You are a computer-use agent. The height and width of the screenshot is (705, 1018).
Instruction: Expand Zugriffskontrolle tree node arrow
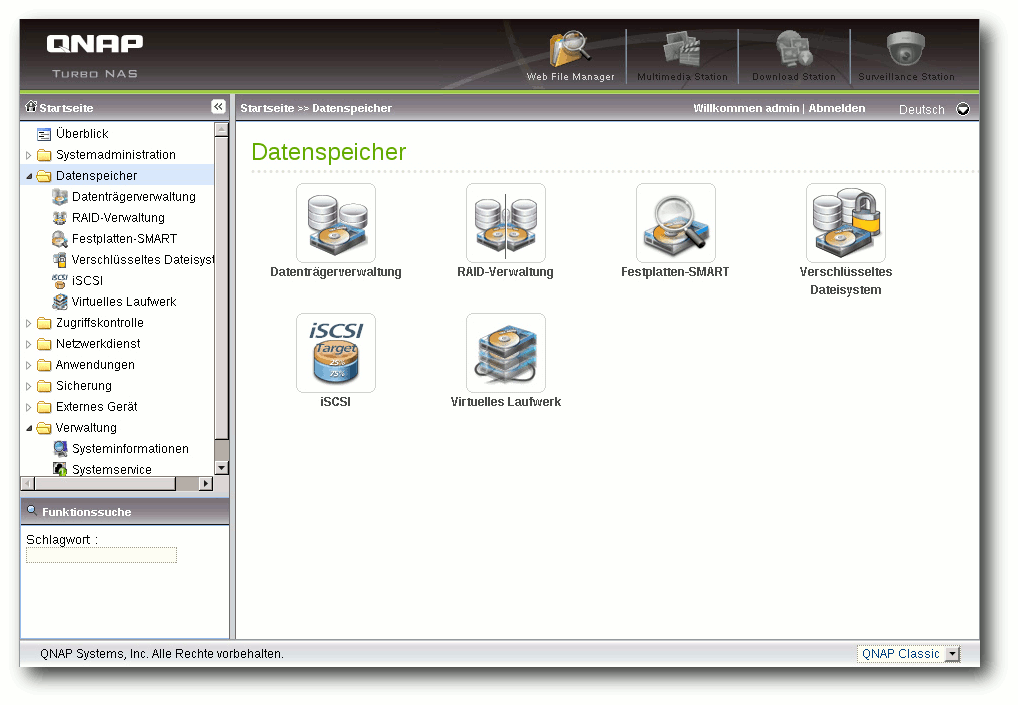(x=29, y=323)
